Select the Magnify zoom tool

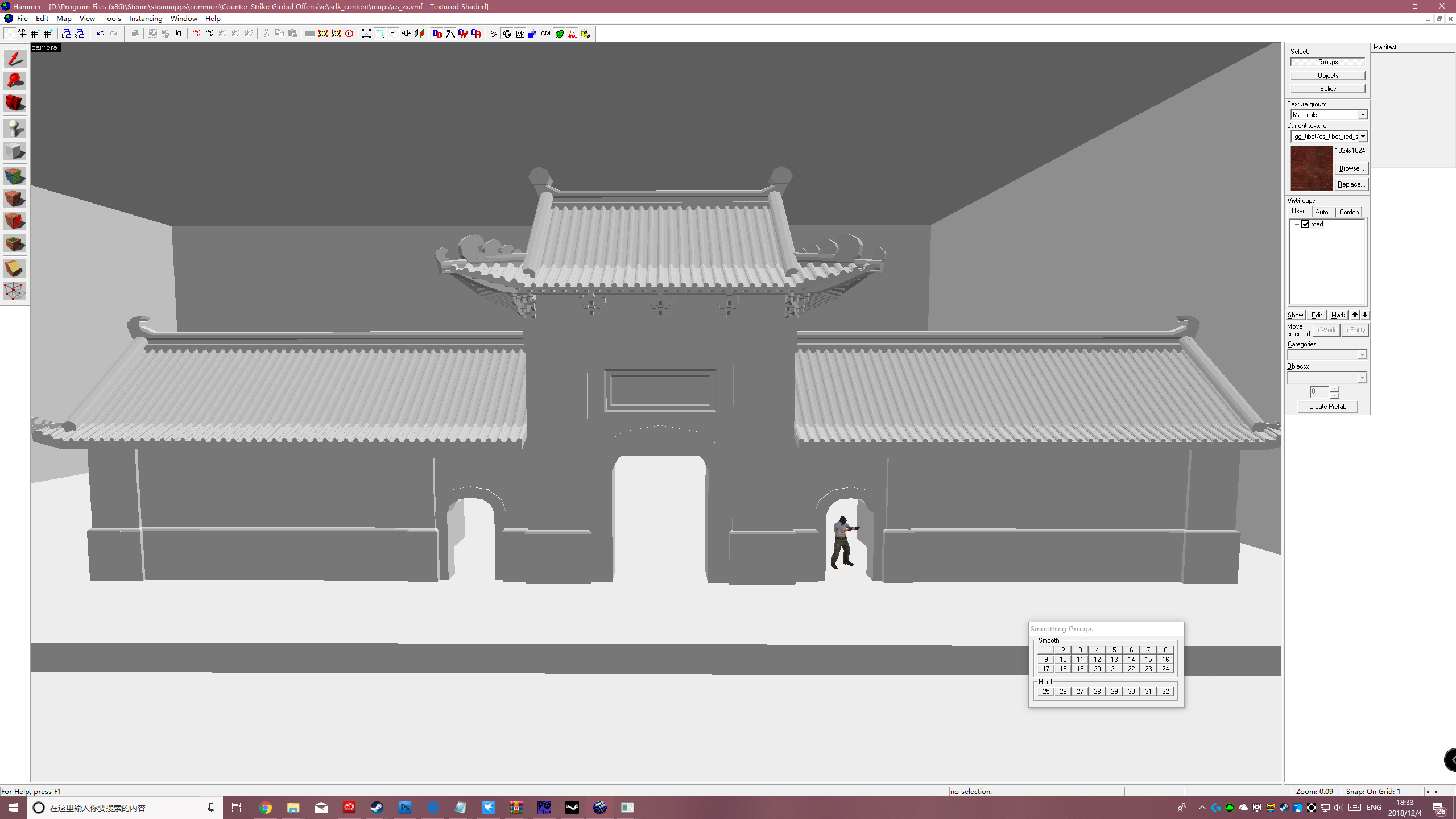15,81
